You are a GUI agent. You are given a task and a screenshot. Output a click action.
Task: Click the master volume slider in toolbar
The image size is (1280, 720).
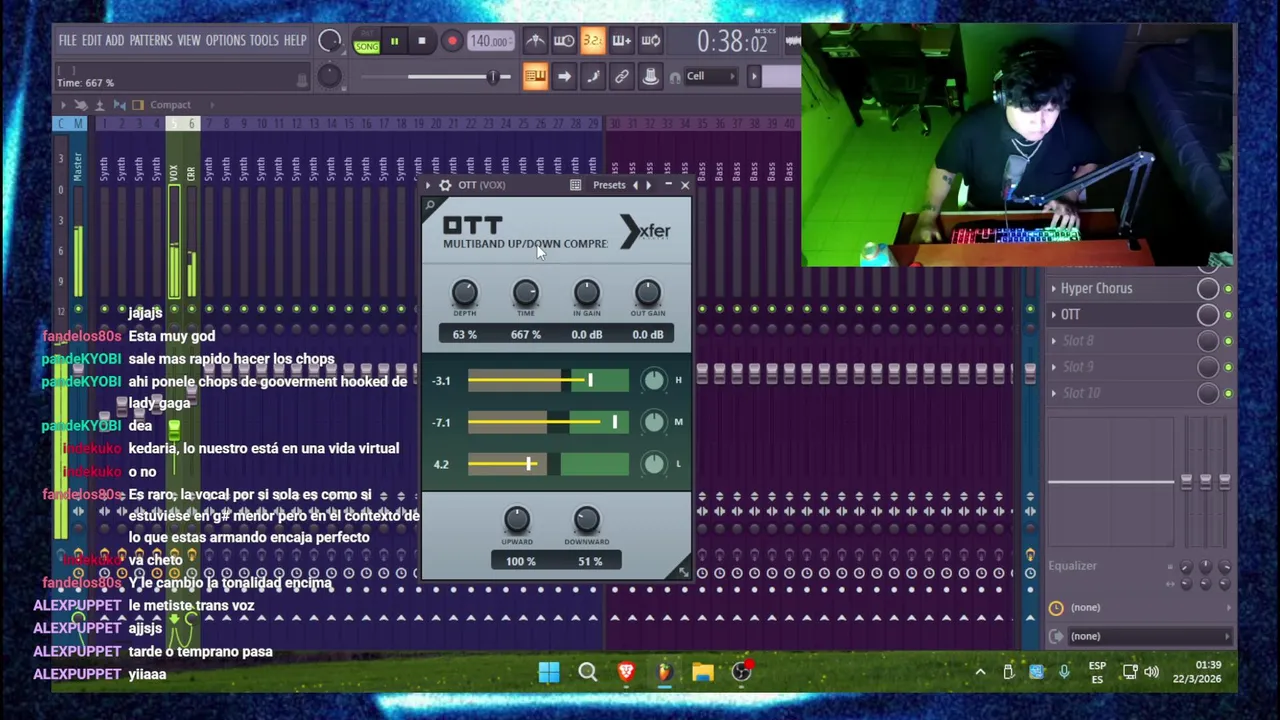[436, 77]
